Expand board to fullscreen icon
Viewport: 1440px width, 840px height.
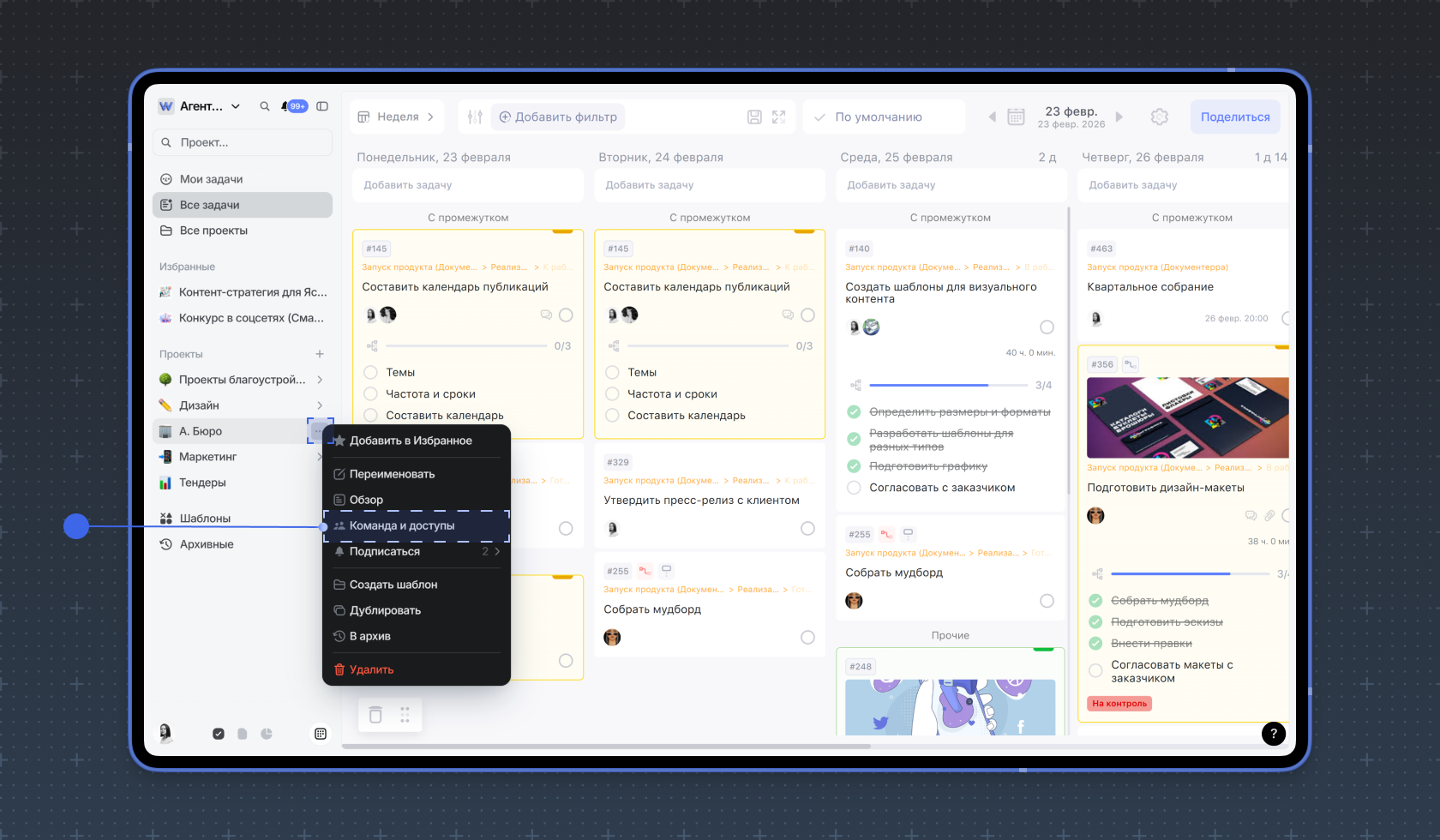778,117
